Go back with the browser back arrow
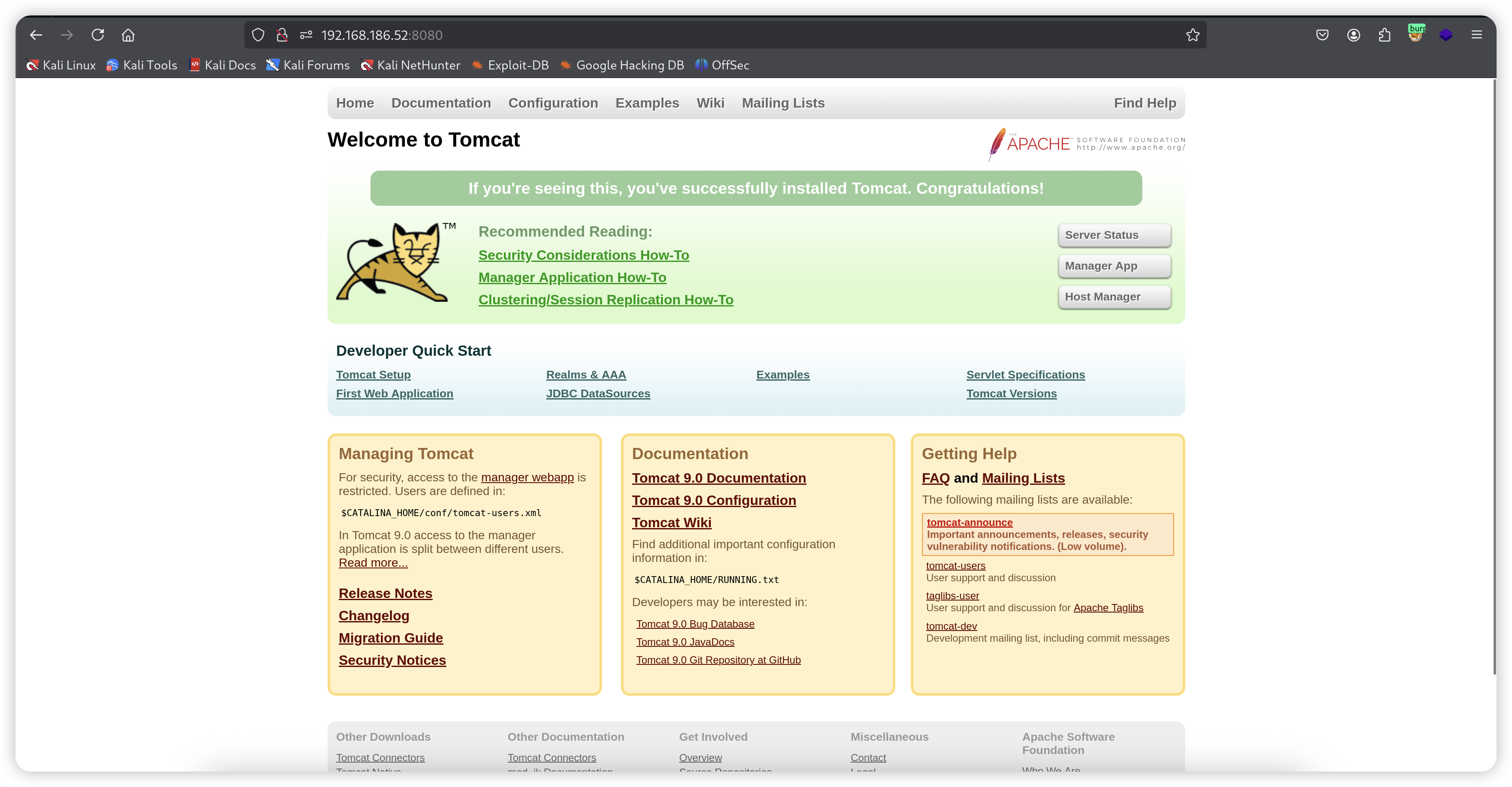 [x=36, y=35]
